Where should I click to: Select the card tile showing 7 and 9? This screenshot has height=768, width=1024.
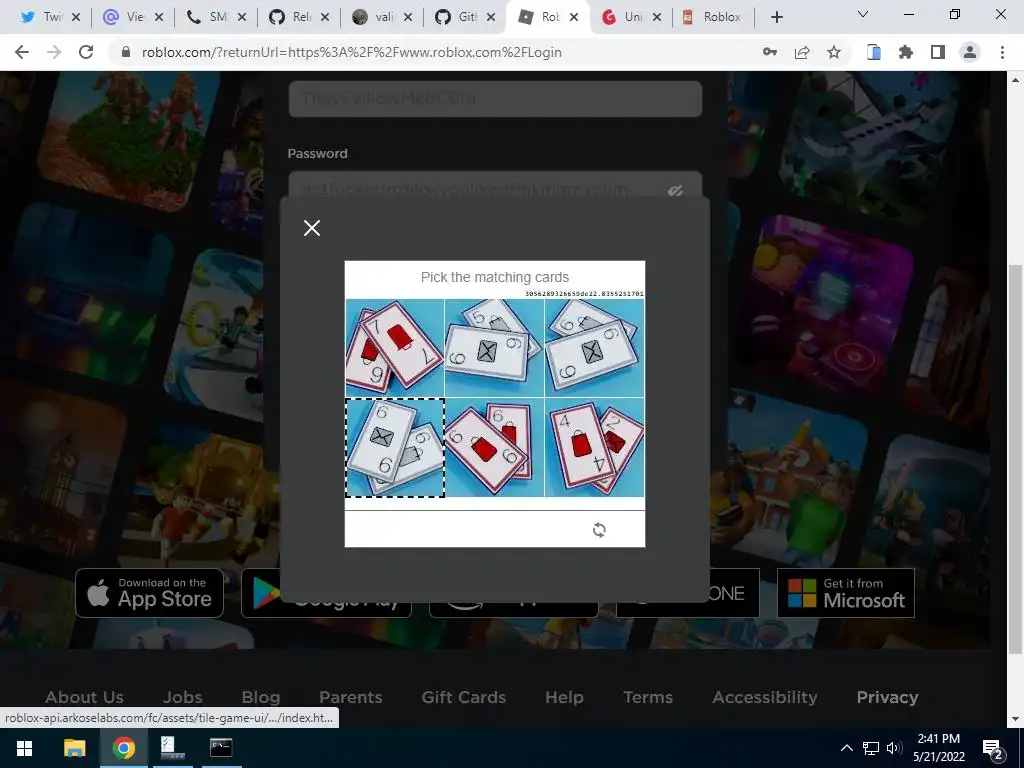[394, 347]
